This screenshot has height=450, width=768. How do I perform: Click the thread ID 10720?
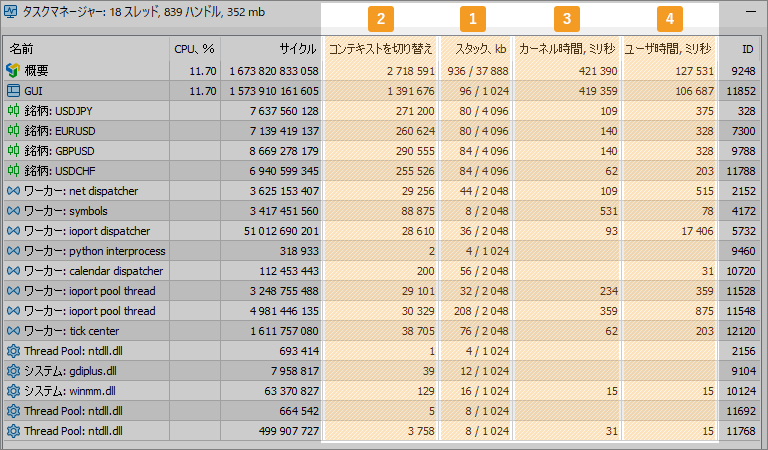(x=741, y=271)
